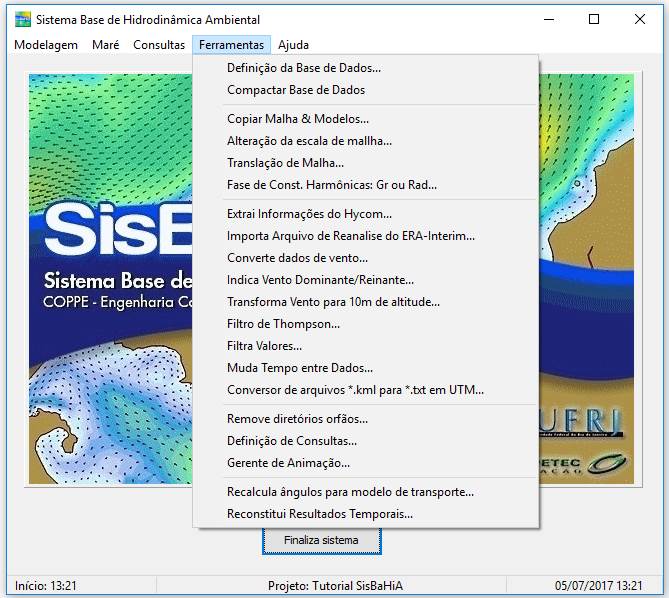Choose Definição da Base de Dados
This screenshot has width=669, height=598.
366,68
